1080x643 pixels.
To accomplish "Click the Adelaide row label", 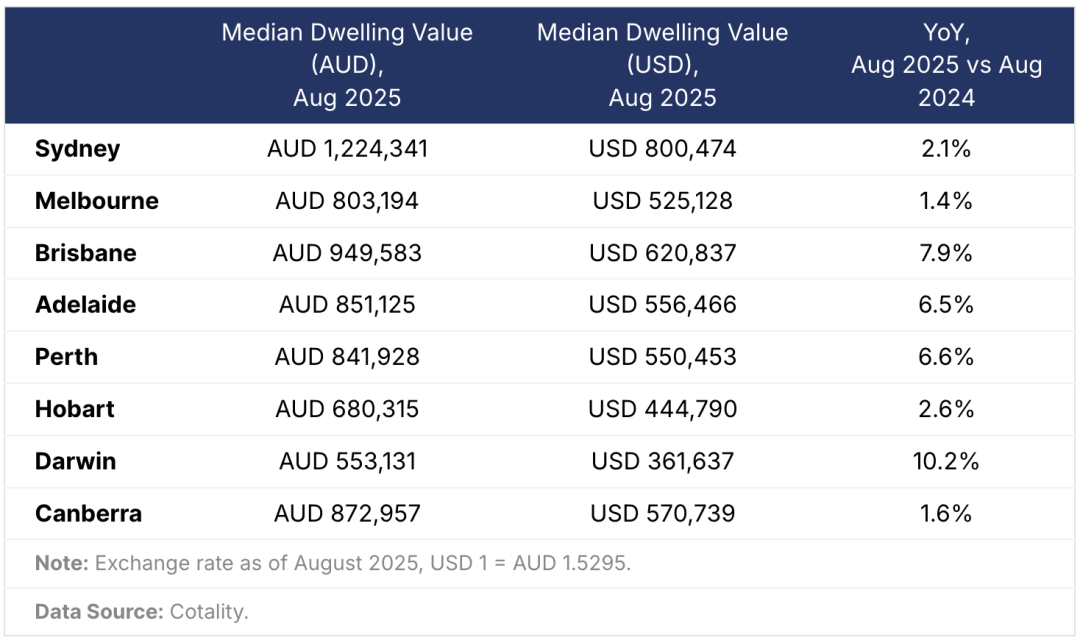I will click(85, 305).
